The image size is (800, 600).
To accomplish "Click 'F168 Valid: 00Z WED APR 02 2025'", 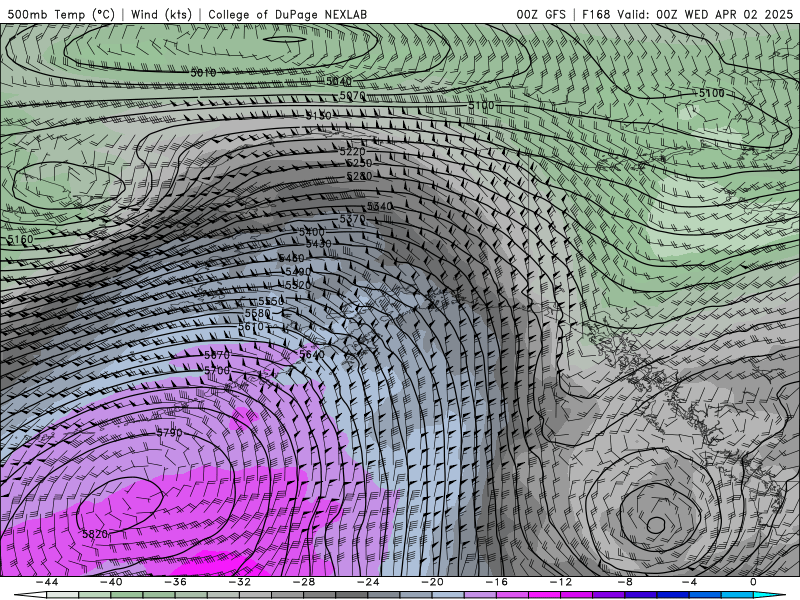I will click(687, 14).
